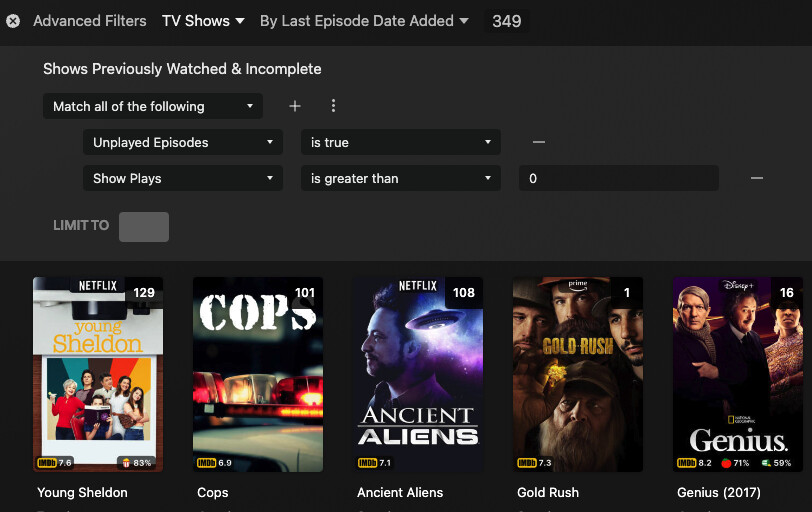
Task: Click the Gold Rush title link
Action: click(x=548, y=492)
